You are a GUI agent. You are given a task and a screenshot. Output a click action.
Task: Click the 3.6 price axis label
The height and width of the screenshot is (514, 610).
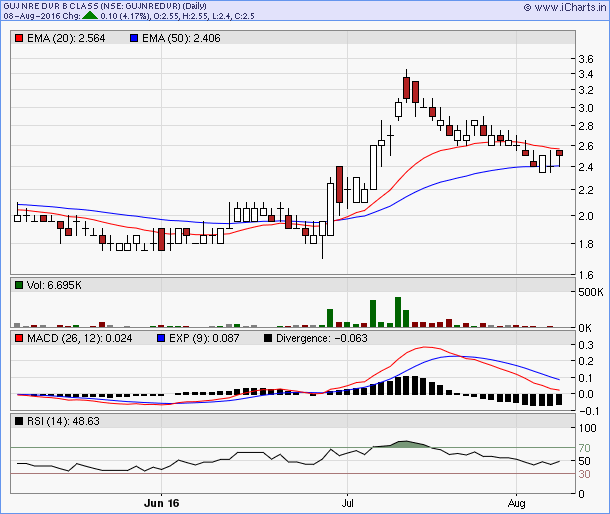(586, 59)
